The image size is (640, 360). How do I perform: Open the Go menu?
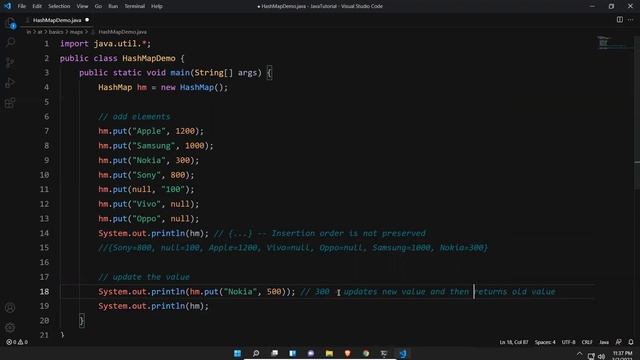pos(98,6)
